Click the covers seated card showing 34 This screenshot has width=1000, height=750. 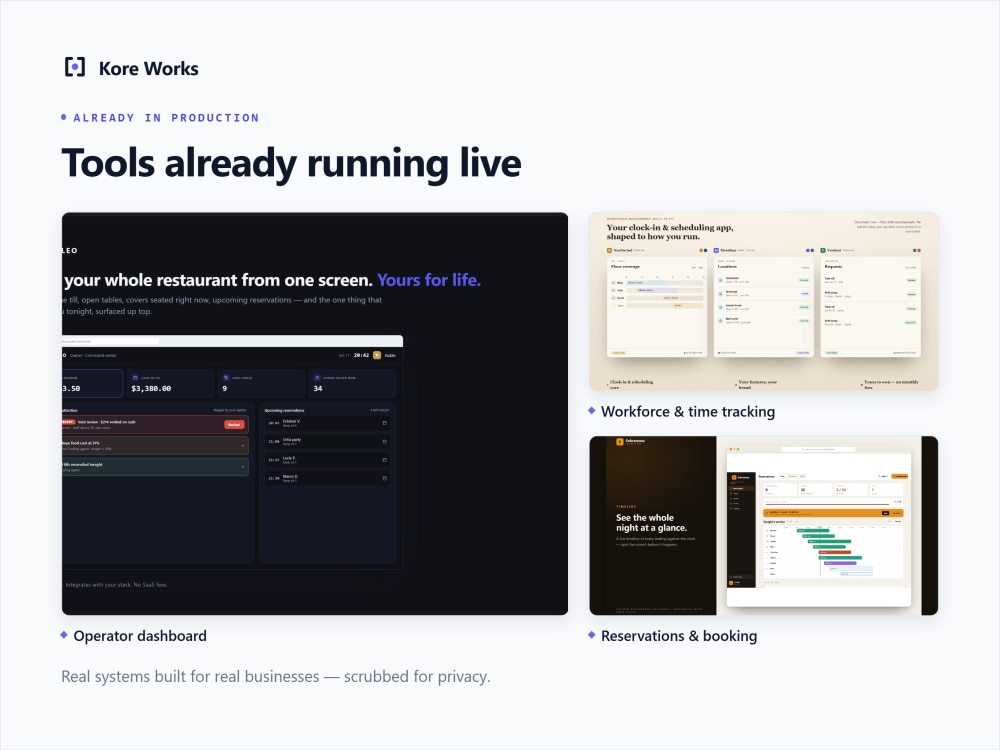point(352,383)
